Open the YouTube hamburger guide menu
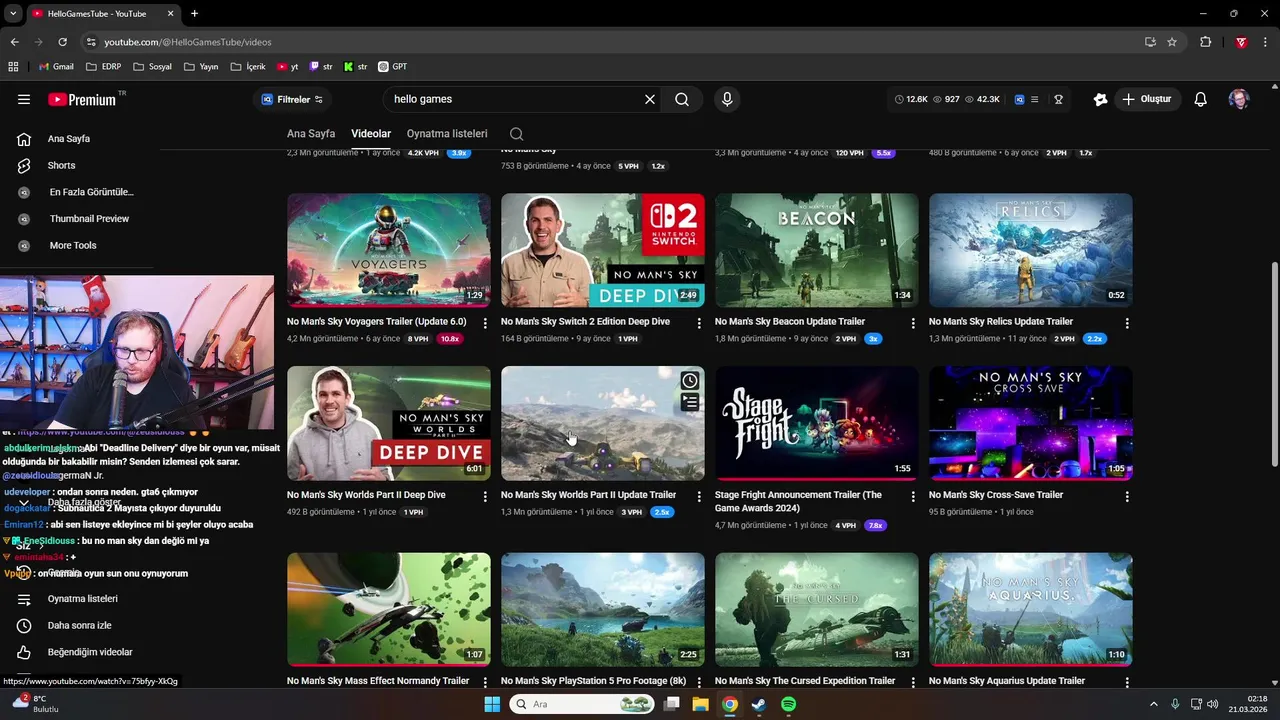Screen dimensions: 1280x720 click(24, 99)
